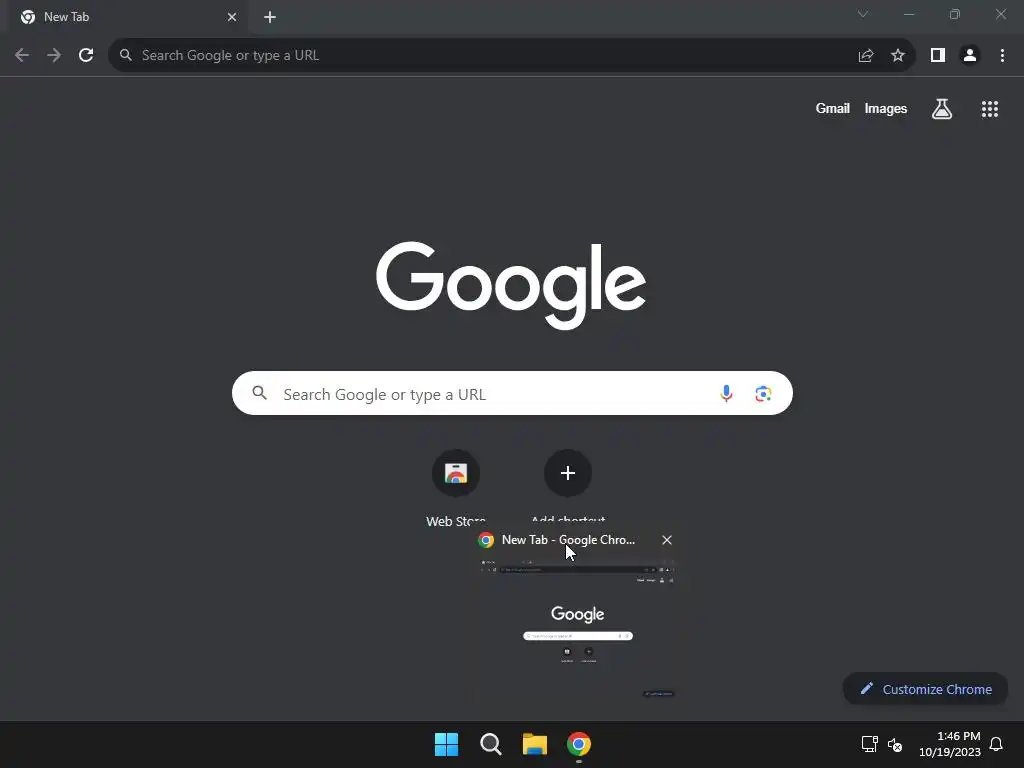The width and height of the screenshot is (1024, 768).
Task: Click the magnifier icon in the address bar
Action: coord(125,56)
